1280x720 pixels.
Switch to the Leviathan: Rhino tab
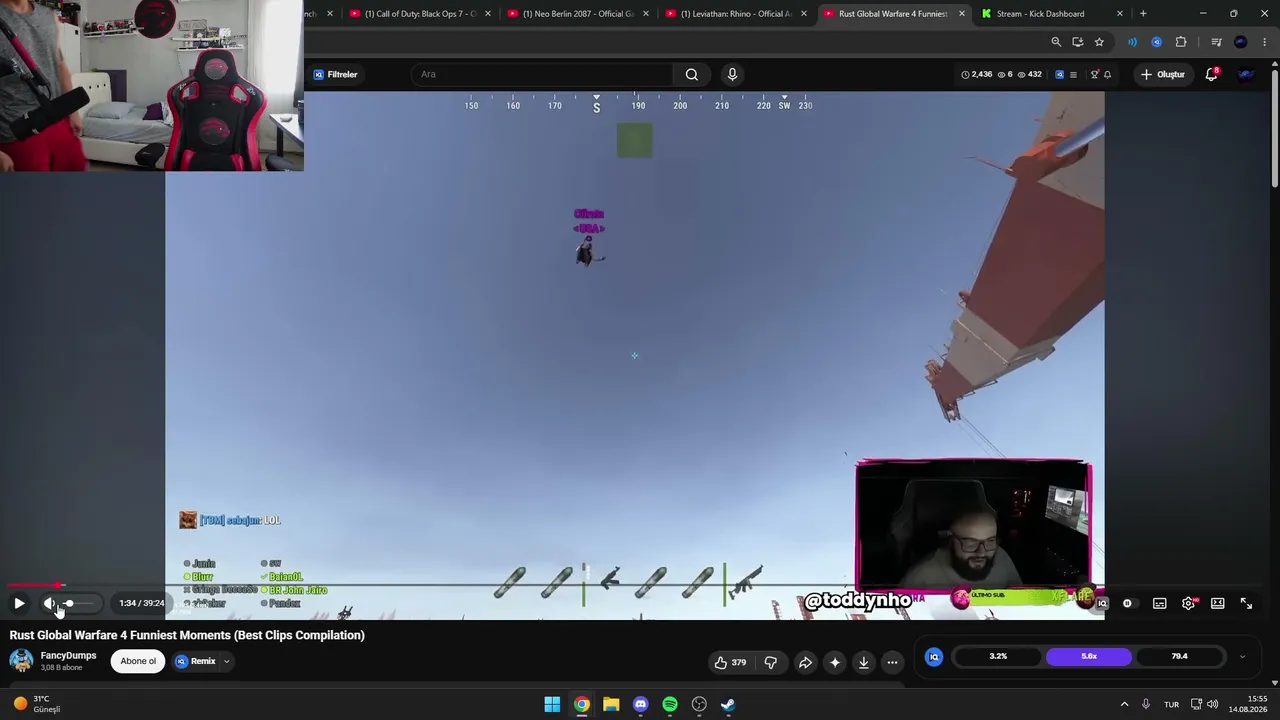click(x=736, y=14)
